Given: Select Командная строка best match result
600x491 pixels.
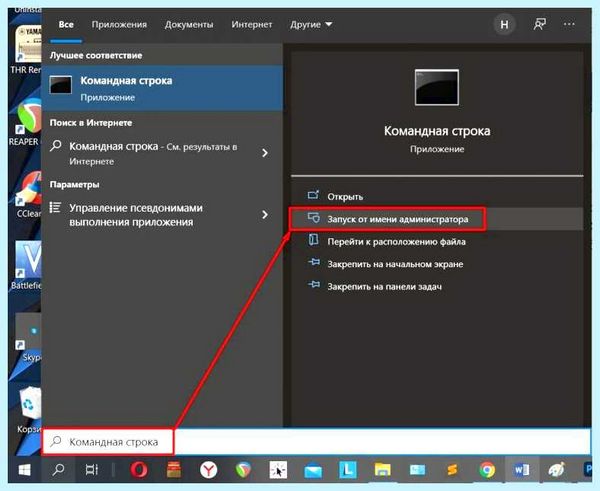Looking at the screenshot, I should (162, 88).
